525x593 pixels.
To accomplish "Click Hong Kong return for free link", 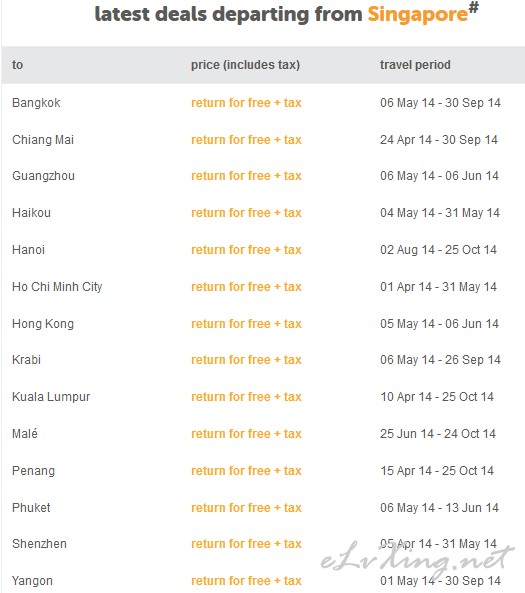I will tap(246, 324).
